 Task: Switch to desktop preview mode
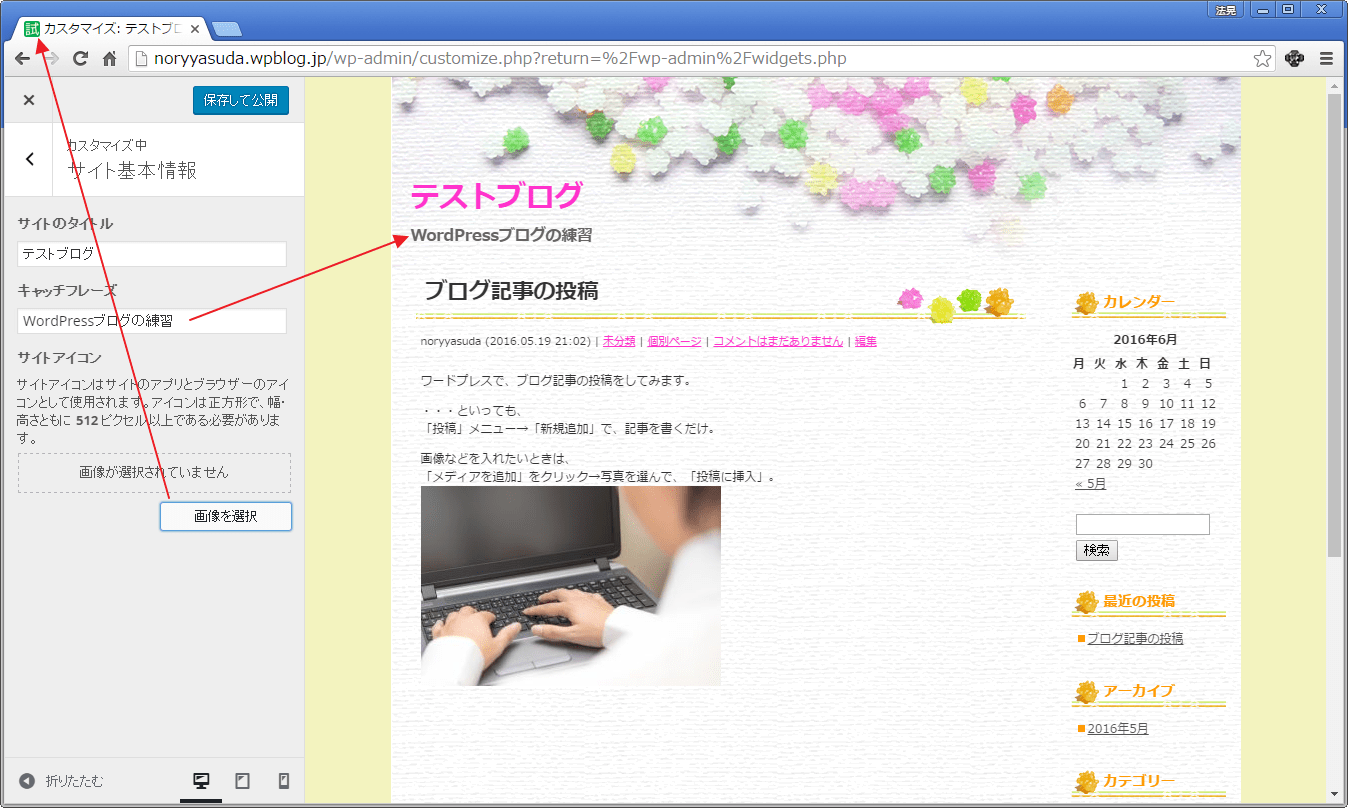click(201, 781)
